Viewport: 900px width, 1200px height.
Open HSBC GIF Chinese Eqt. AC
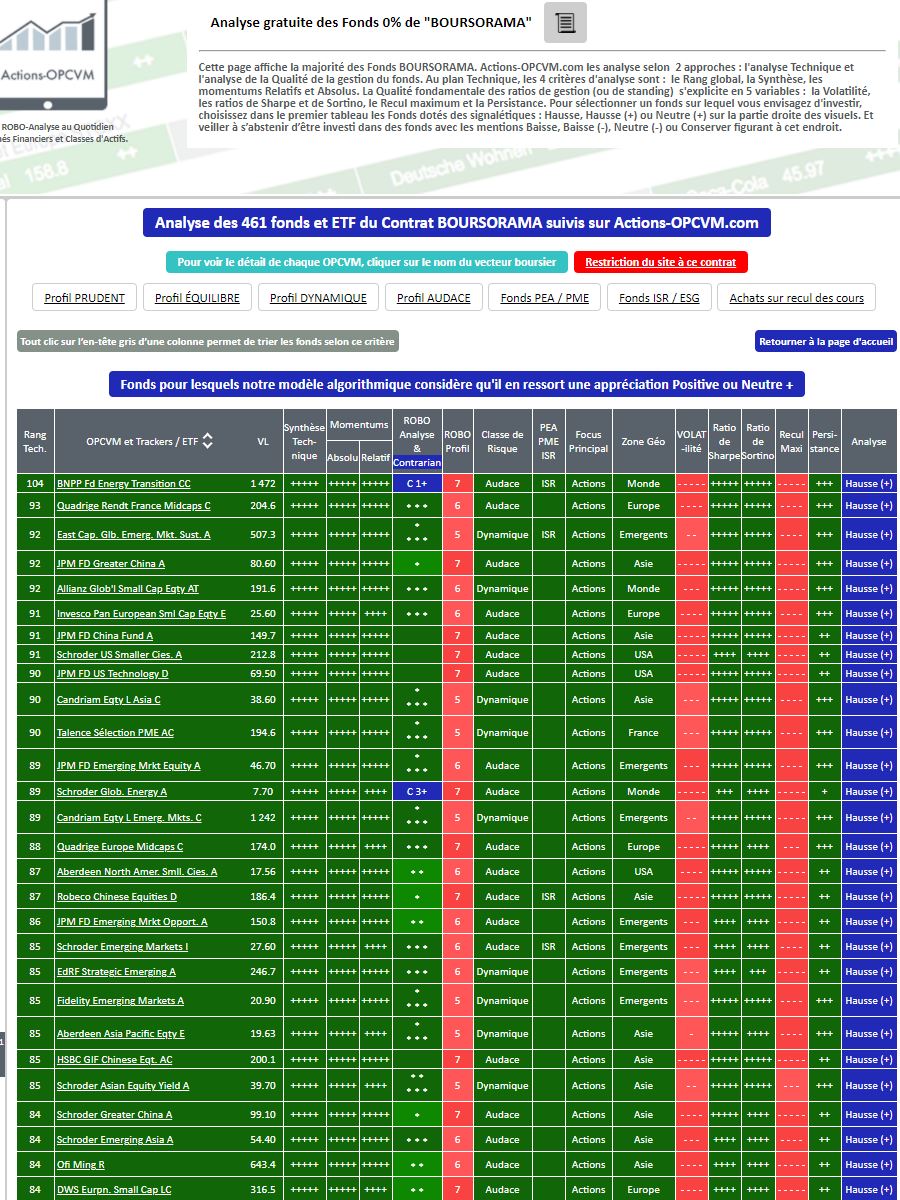point(114,1060)
